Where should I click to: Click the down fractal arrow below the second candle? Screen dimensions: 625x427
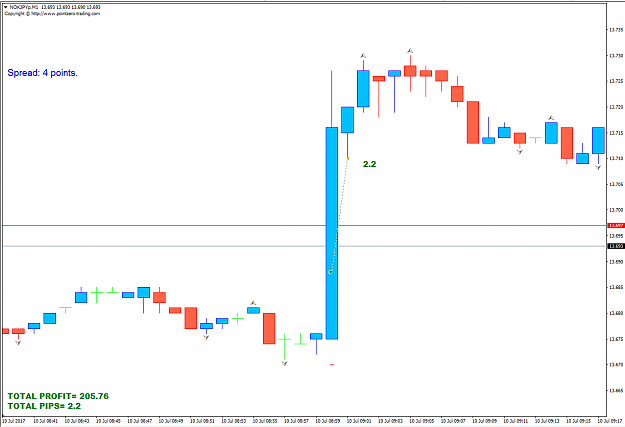[18, 342]
